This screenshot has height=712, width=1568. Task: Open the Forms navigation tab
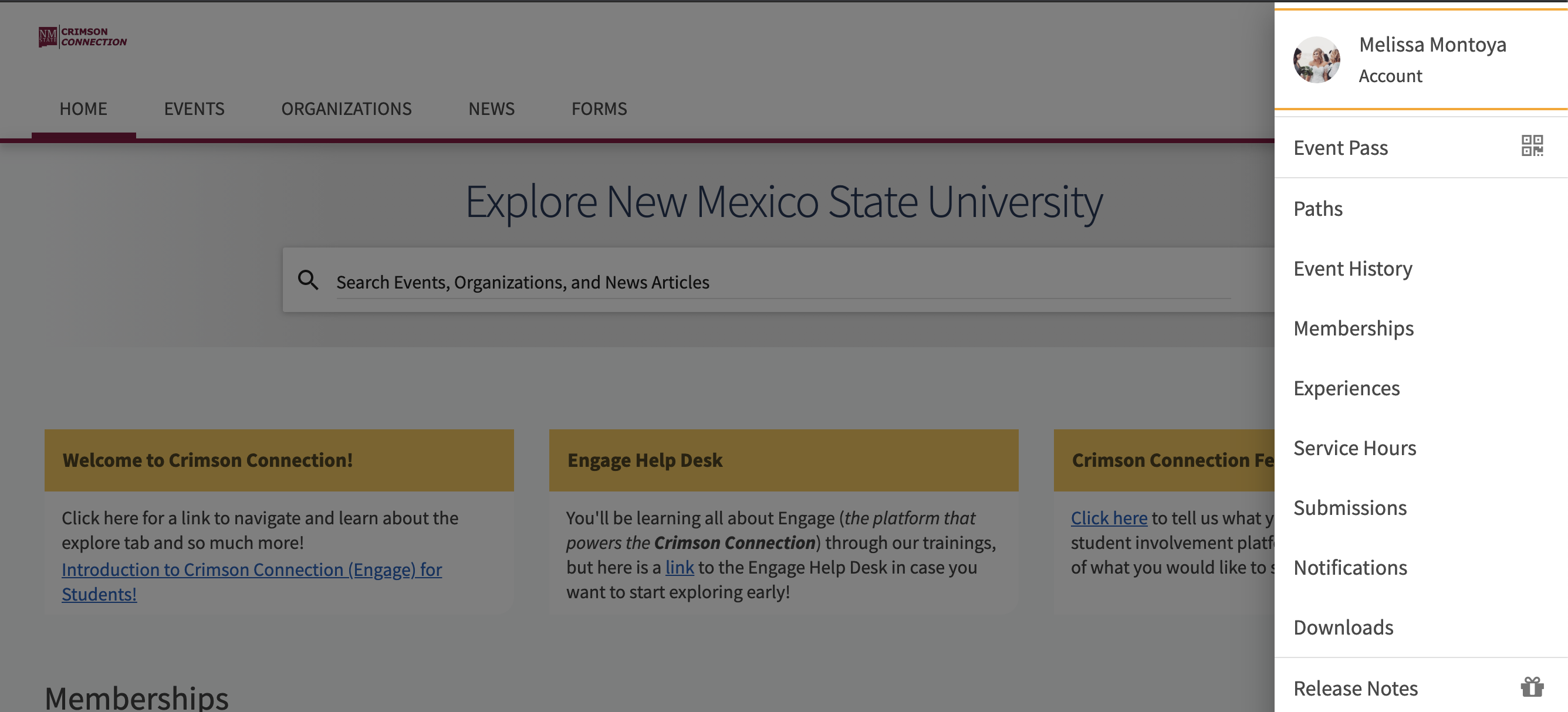point(599,109)
